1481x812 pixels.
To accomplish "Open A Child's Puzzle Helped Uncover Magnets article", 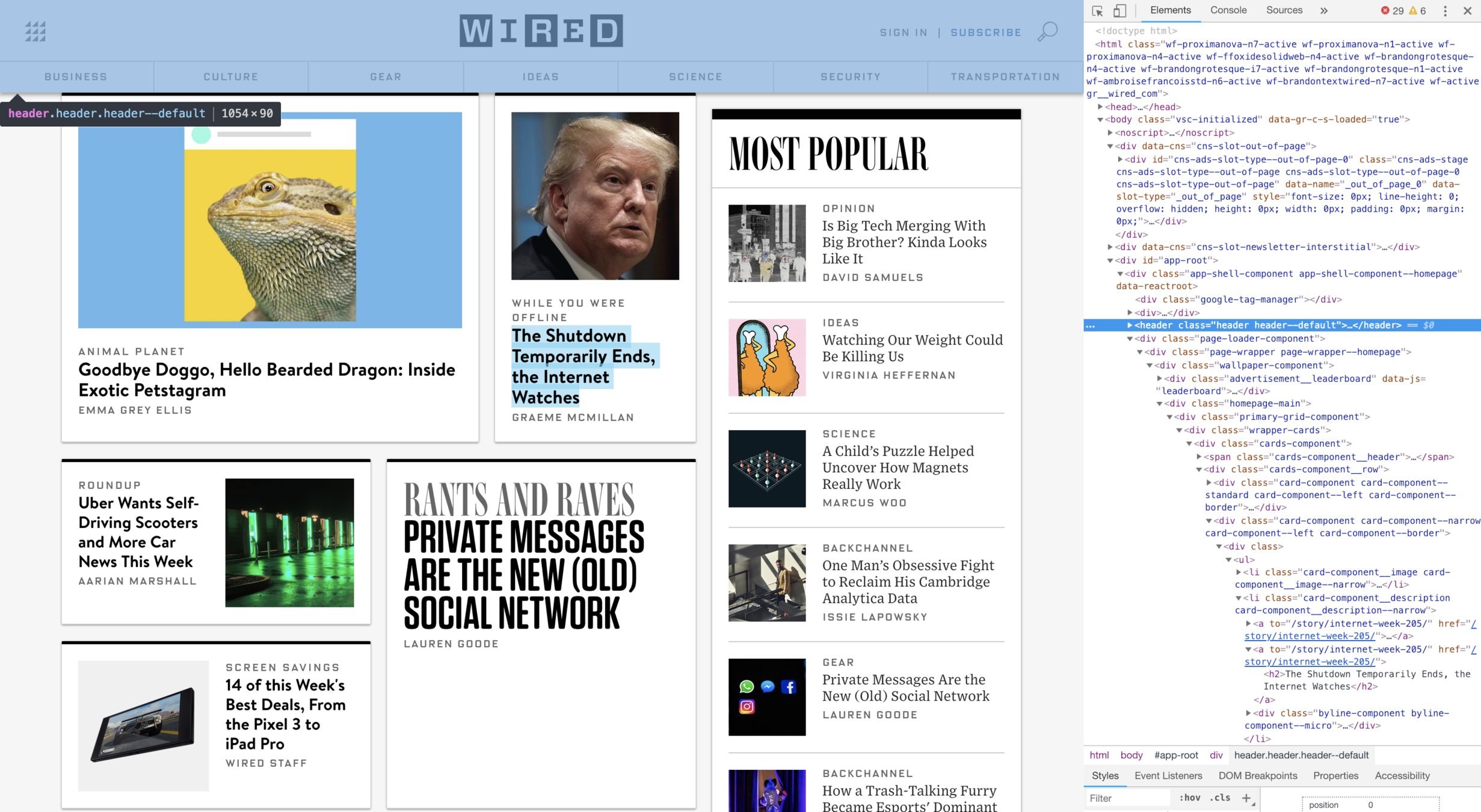I will [898, 467].
